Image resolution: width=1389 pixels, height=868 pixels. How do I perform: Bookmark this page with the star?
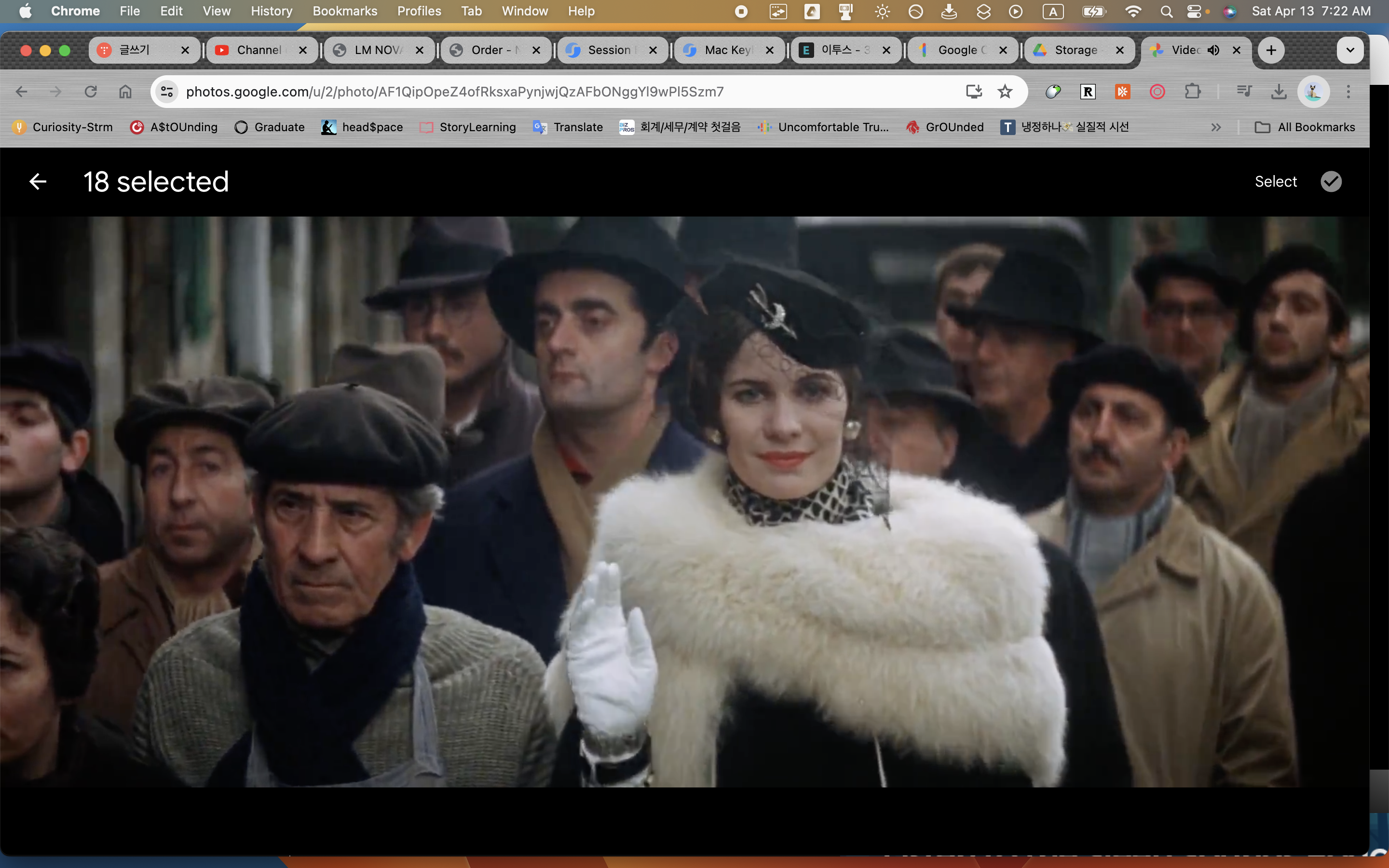1005,91
